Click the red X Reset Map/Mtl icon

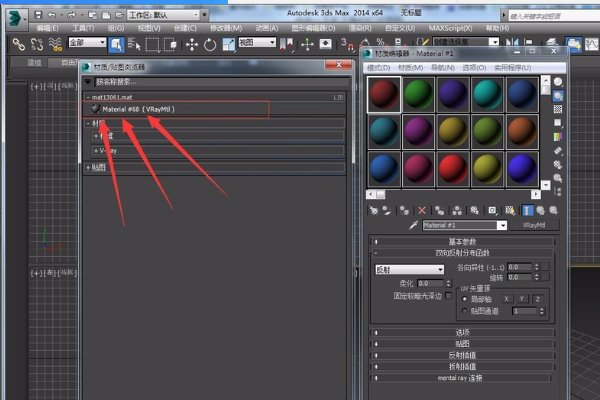click(422, 210)
